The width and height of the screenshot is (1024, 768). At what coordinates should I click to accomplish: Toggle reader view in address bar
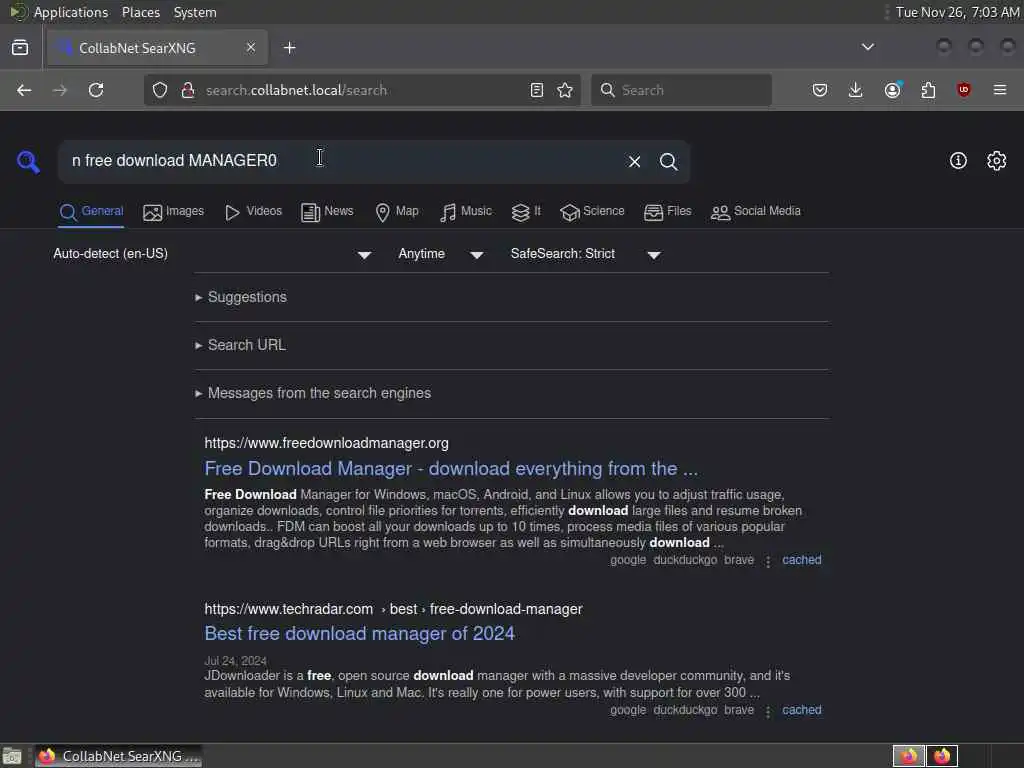(537, 90)
